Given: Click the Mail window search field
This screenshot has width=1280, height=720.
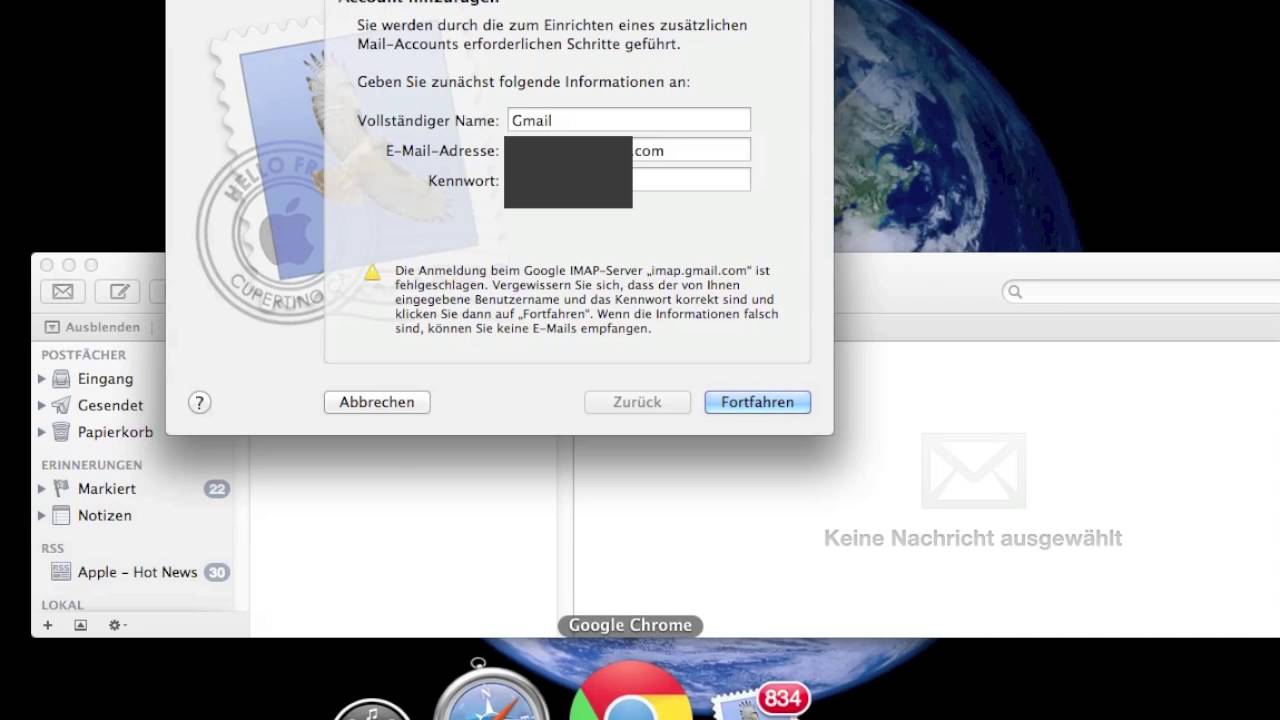Looking at the screenshot, I should point(1140,292).
